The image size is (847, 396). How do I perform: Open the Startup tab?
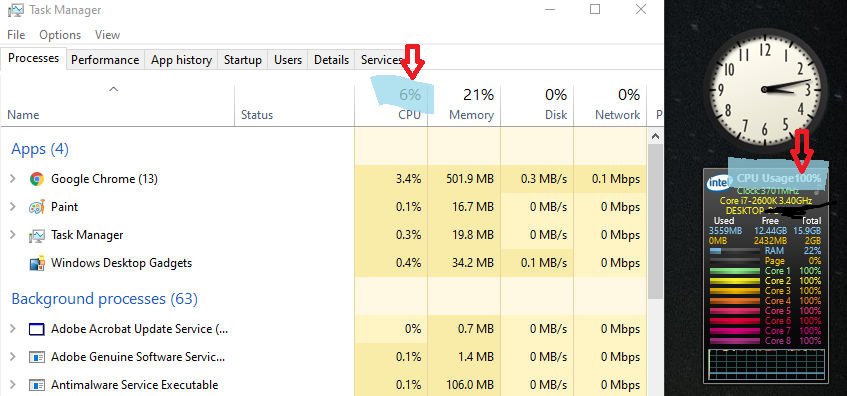point(243,59)
